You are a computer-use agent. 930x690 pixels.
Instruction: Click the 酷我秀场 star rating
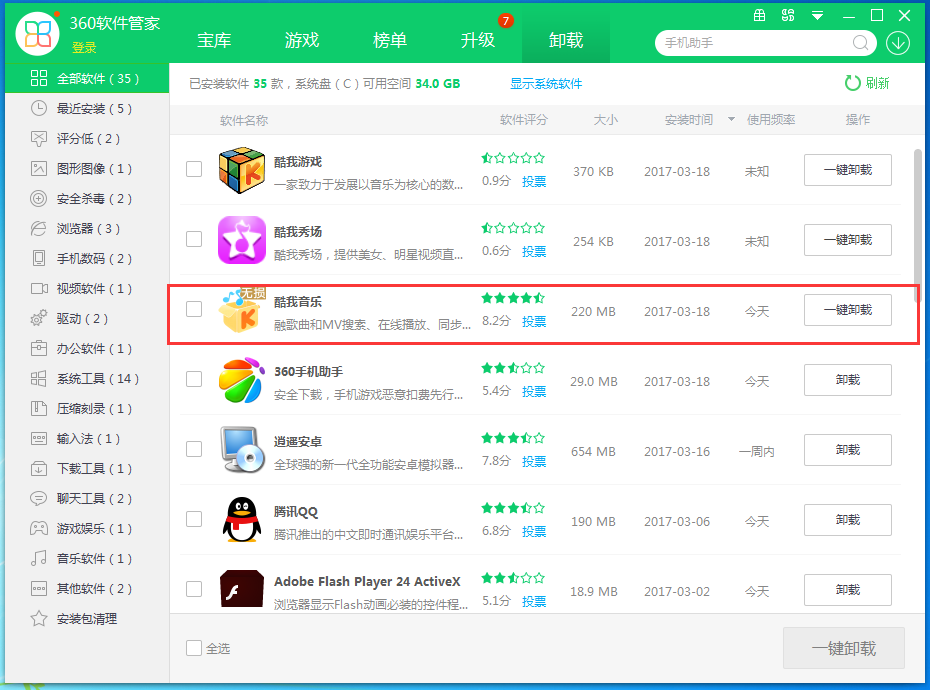tap(513, 228)
